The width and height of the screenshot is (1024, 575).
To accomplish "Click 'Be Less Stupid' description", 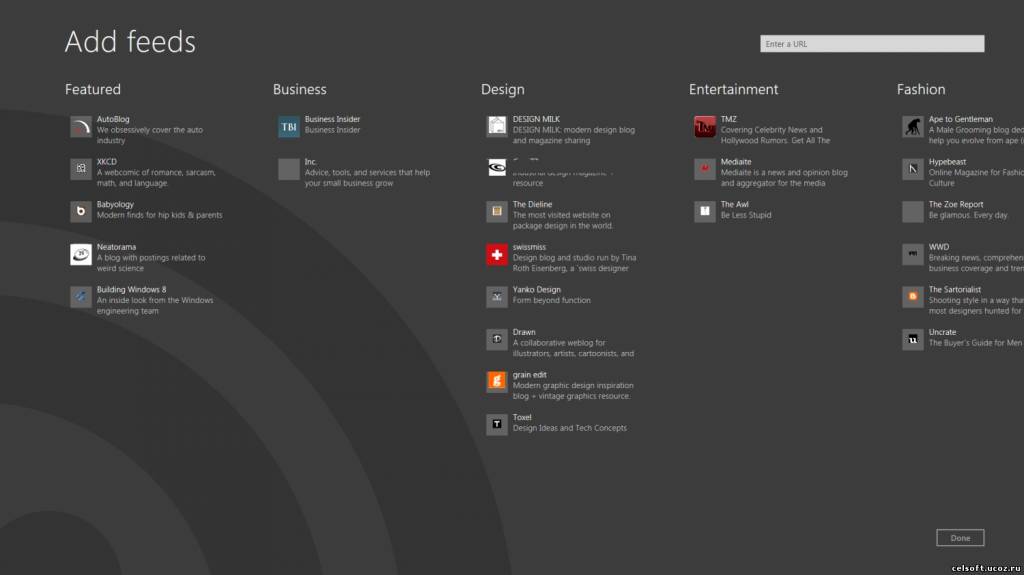I will click(746, 215).
